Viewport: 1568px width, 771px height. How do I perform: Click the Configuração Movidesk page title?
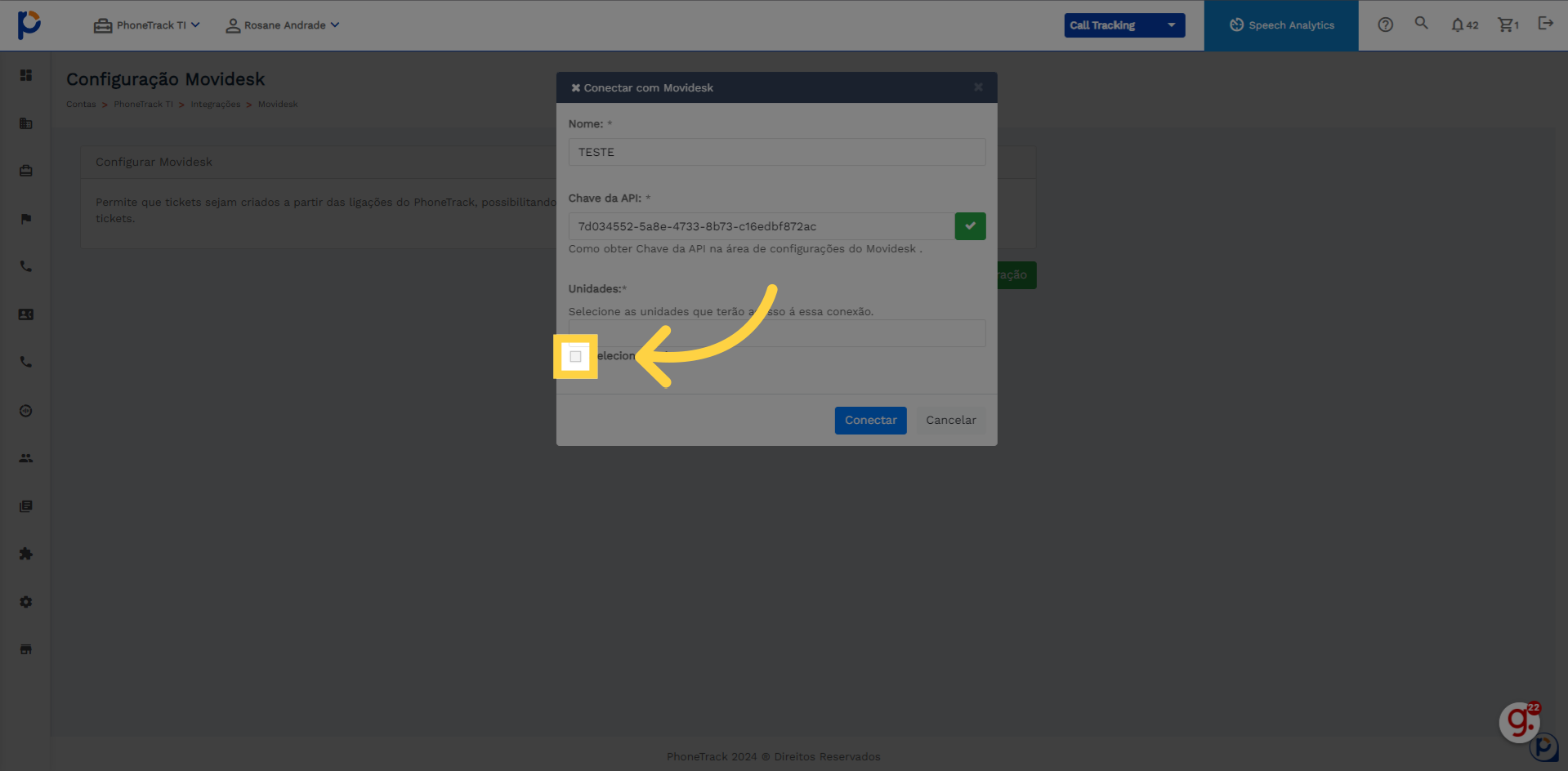[x=166, y=79]
